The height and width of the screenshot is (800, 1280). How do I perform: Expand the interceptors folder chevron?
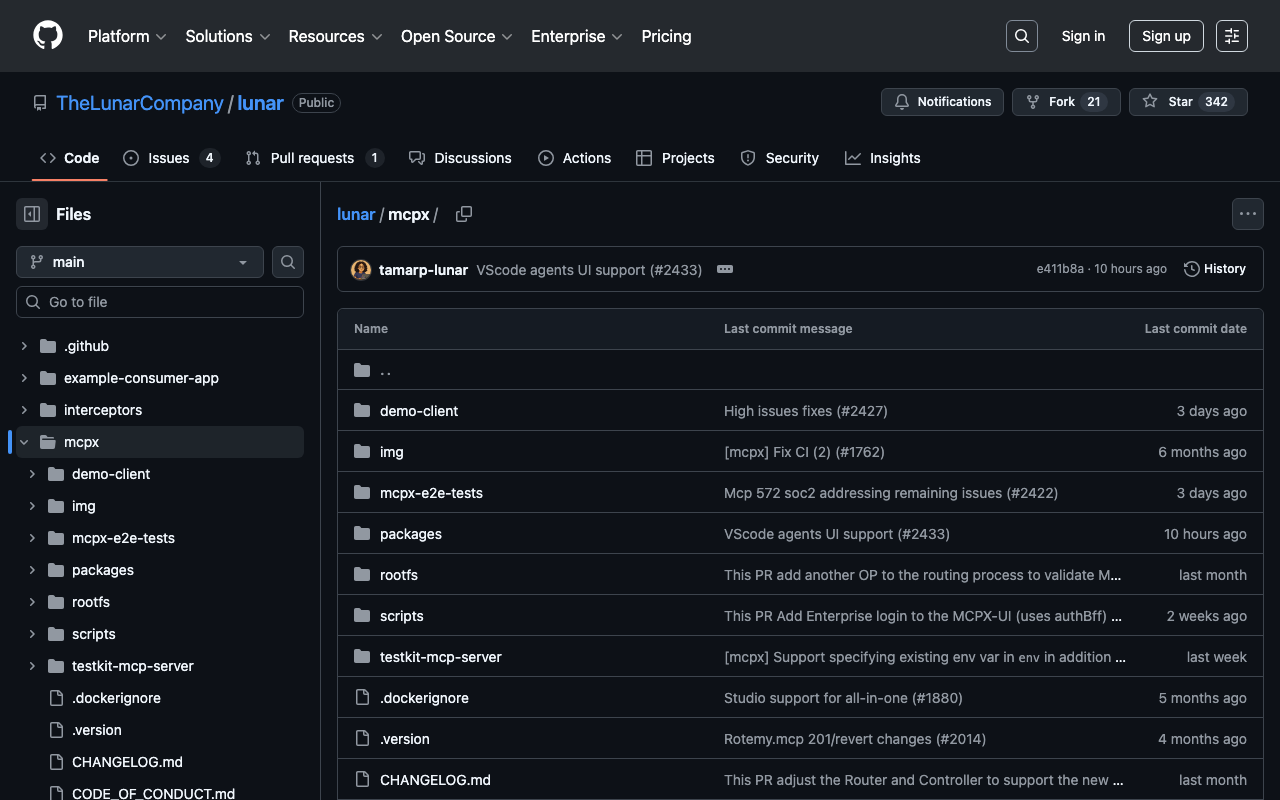coord(24,410)
